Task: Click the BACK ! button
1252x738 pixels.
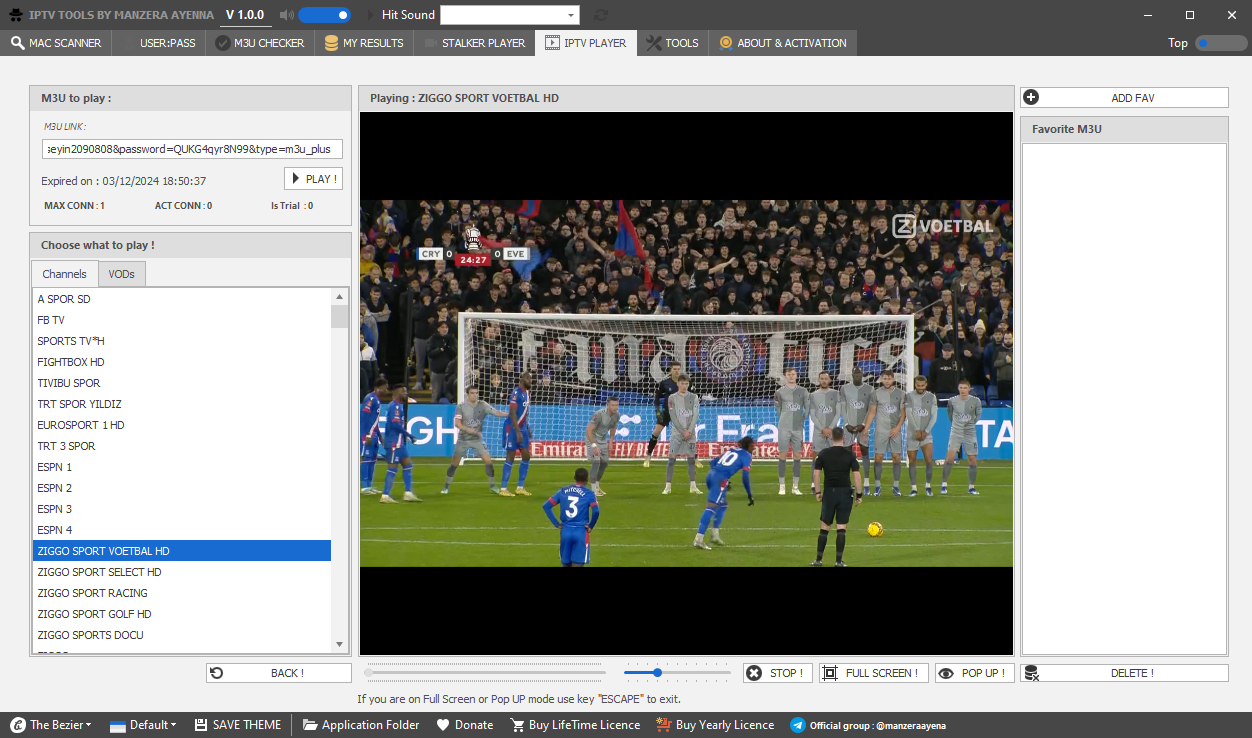Action: tap(279, 673)
